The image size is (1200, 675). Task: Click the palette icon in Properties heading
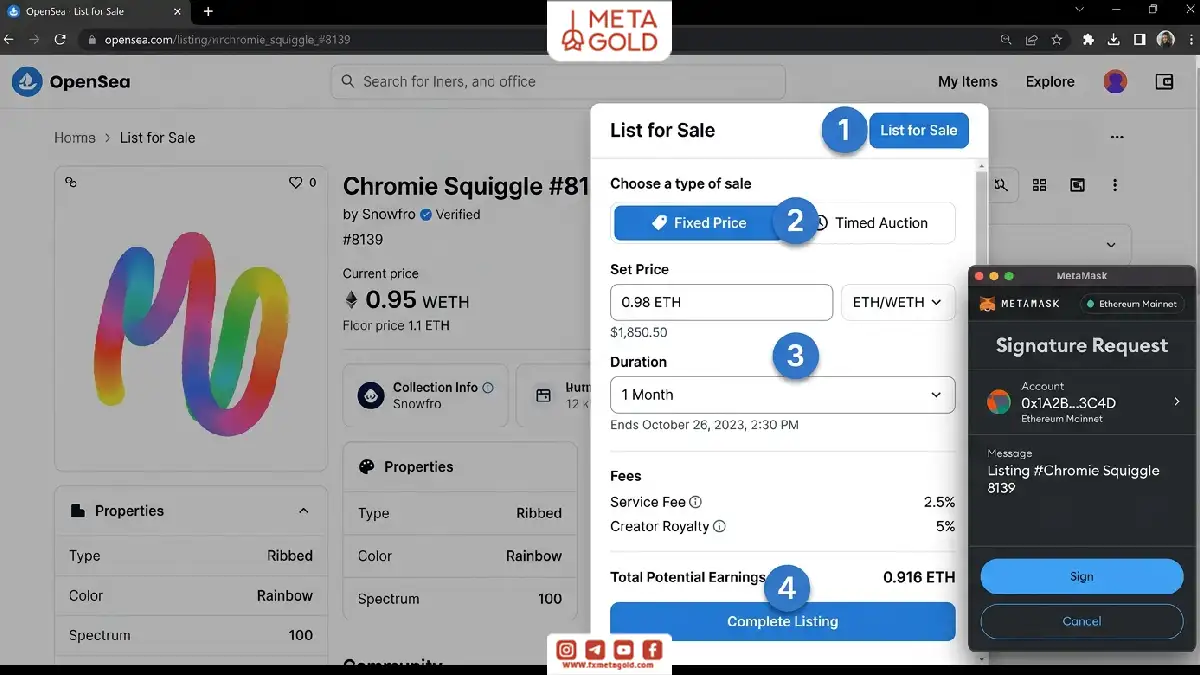366,467
